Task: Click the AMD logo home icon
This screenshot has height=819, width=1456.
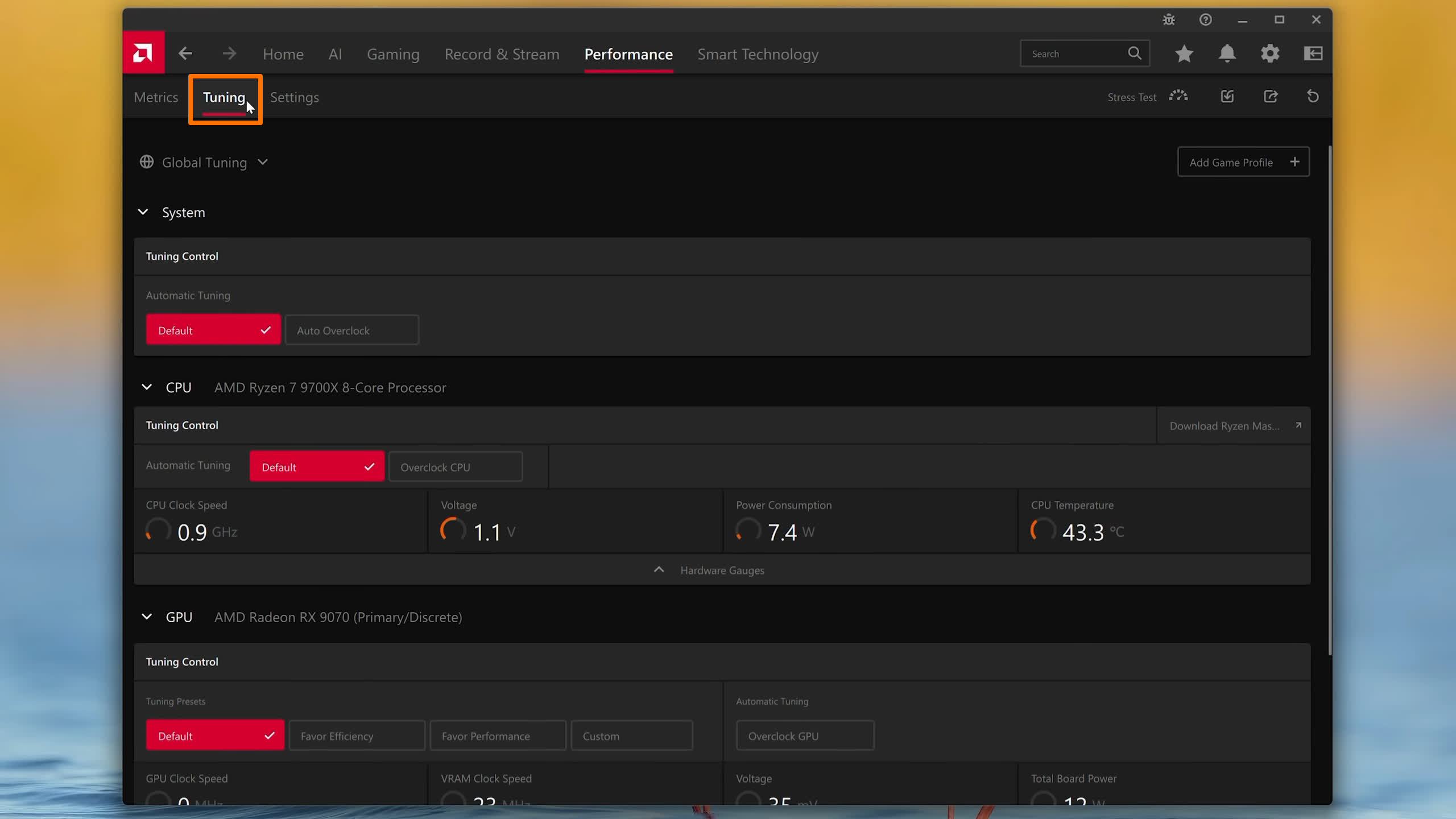Action: tap(143, 52)
